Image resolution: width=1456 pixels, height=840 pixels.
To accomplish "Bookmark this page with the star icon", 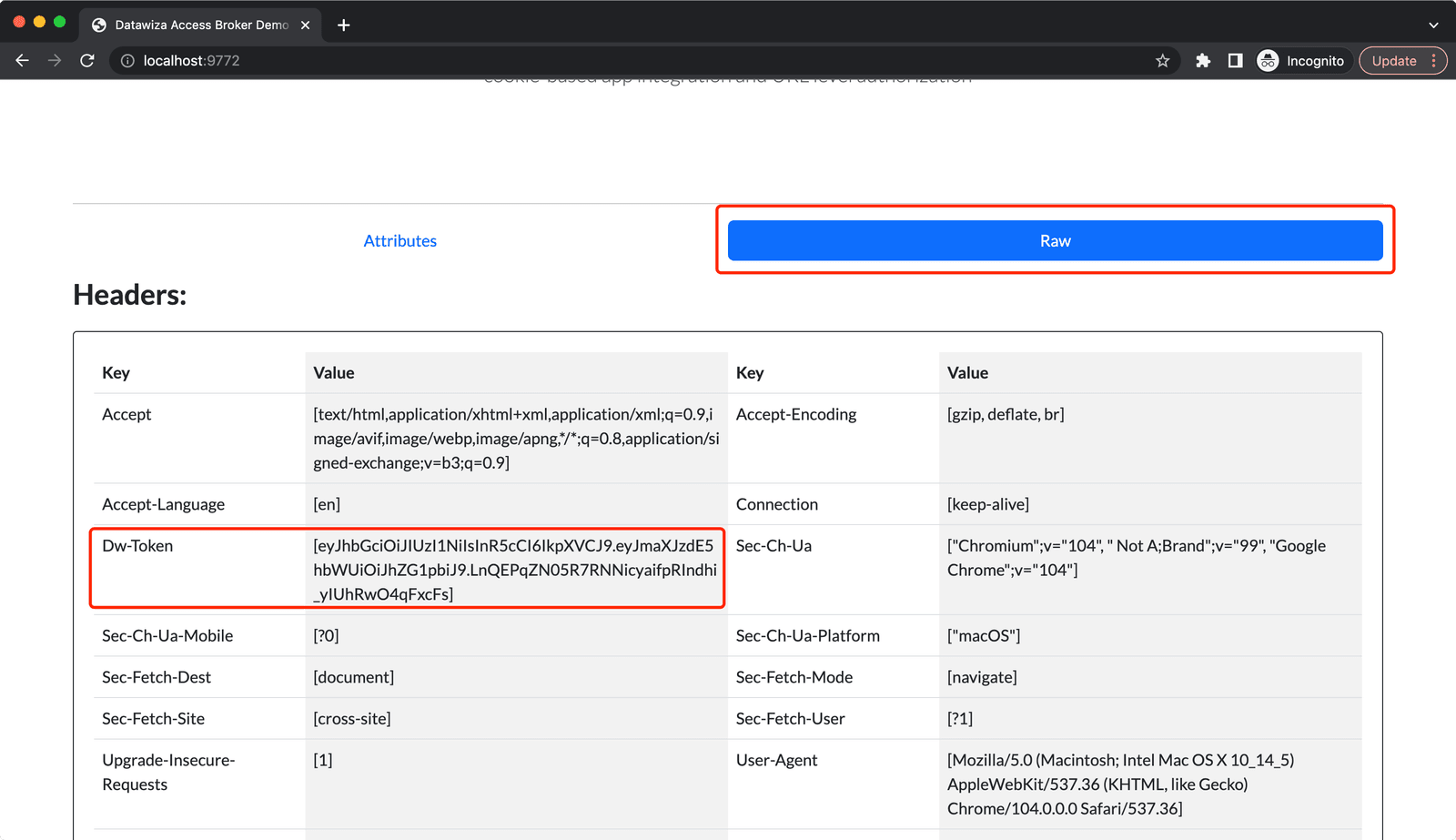I will (1162, 61).
